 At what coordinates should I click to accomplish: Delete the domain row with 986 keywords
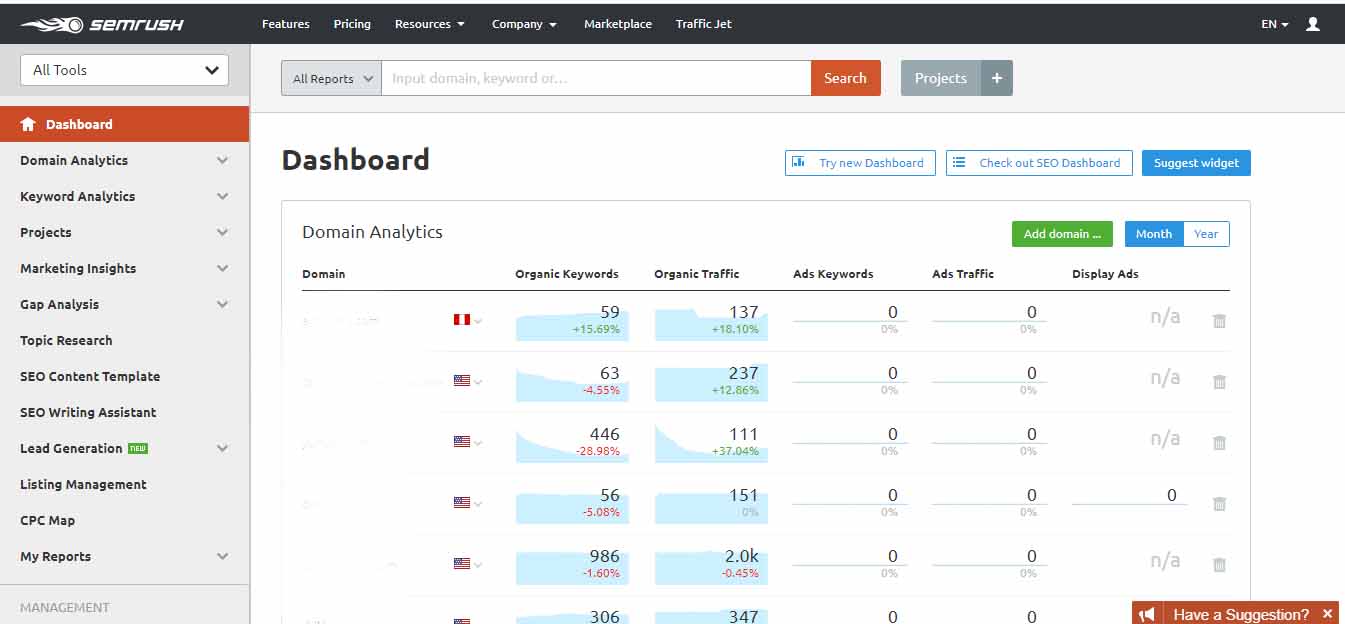click(1219, 565)
